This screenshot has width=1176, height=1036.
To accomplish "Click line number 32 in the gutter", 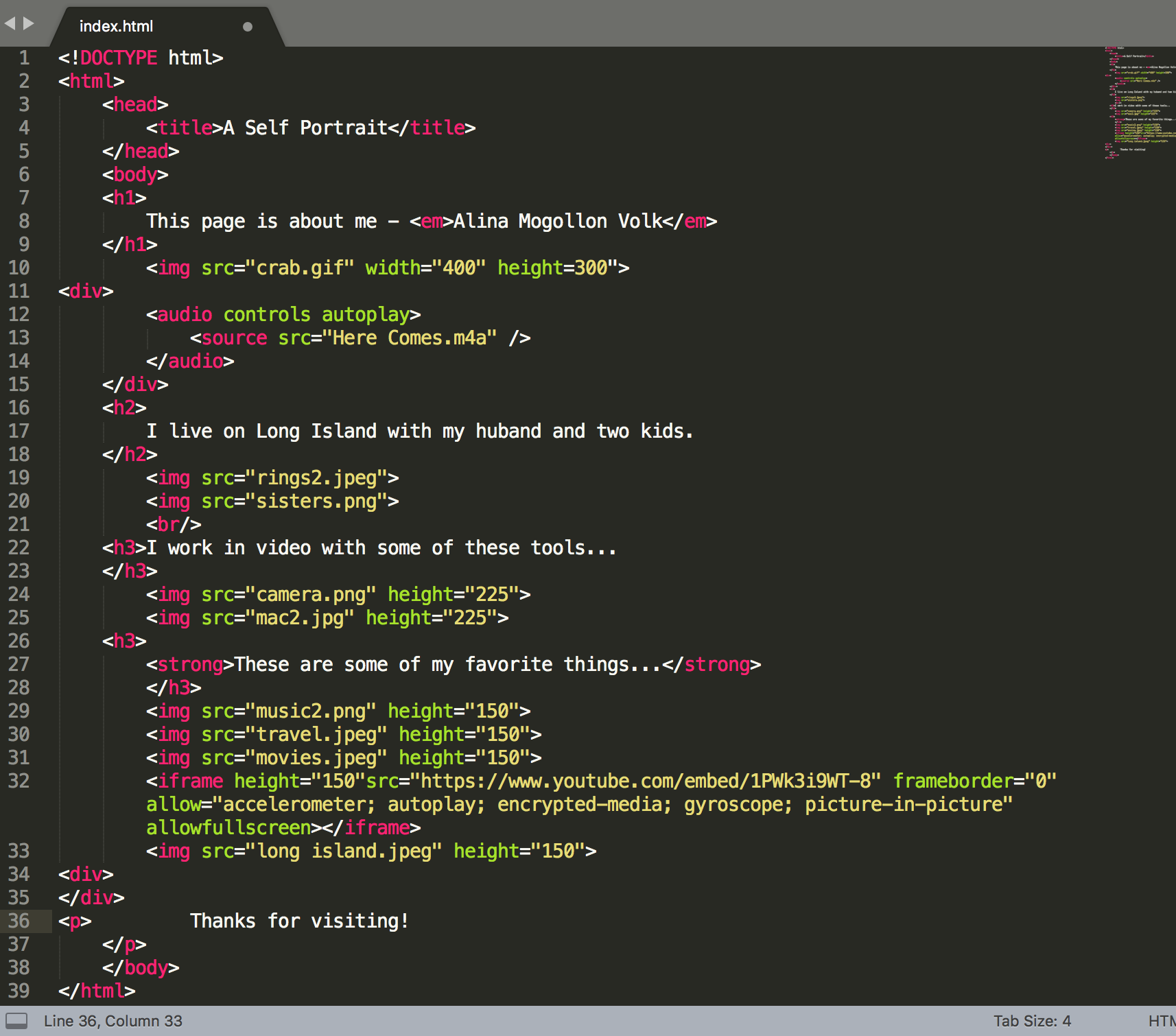I will point(19,781).
